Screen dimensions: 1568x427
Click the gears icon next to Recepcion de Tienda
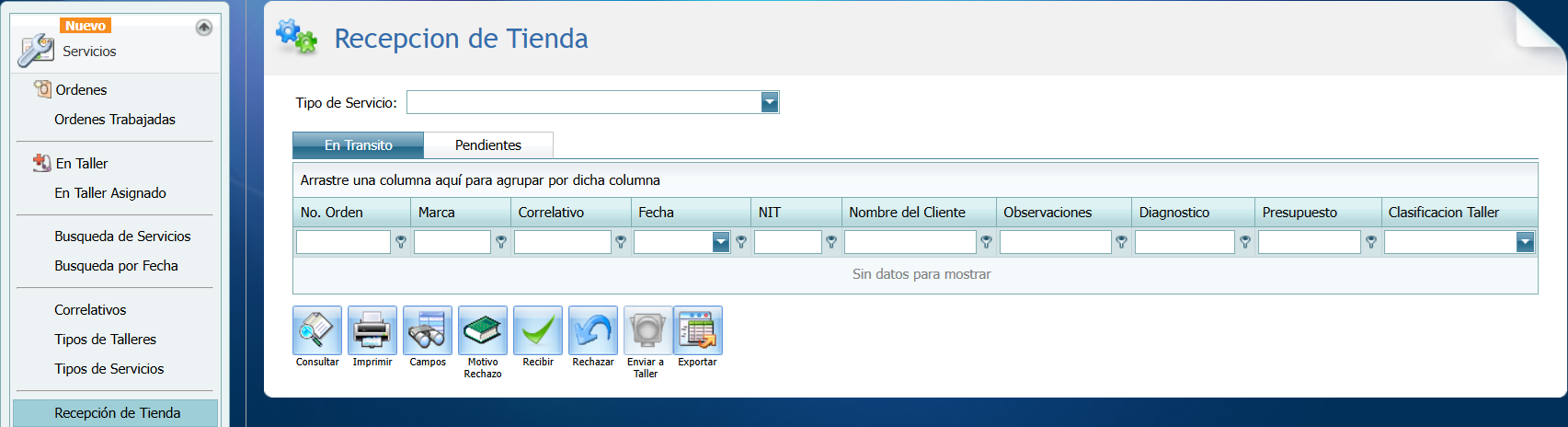tap(296, 36)
